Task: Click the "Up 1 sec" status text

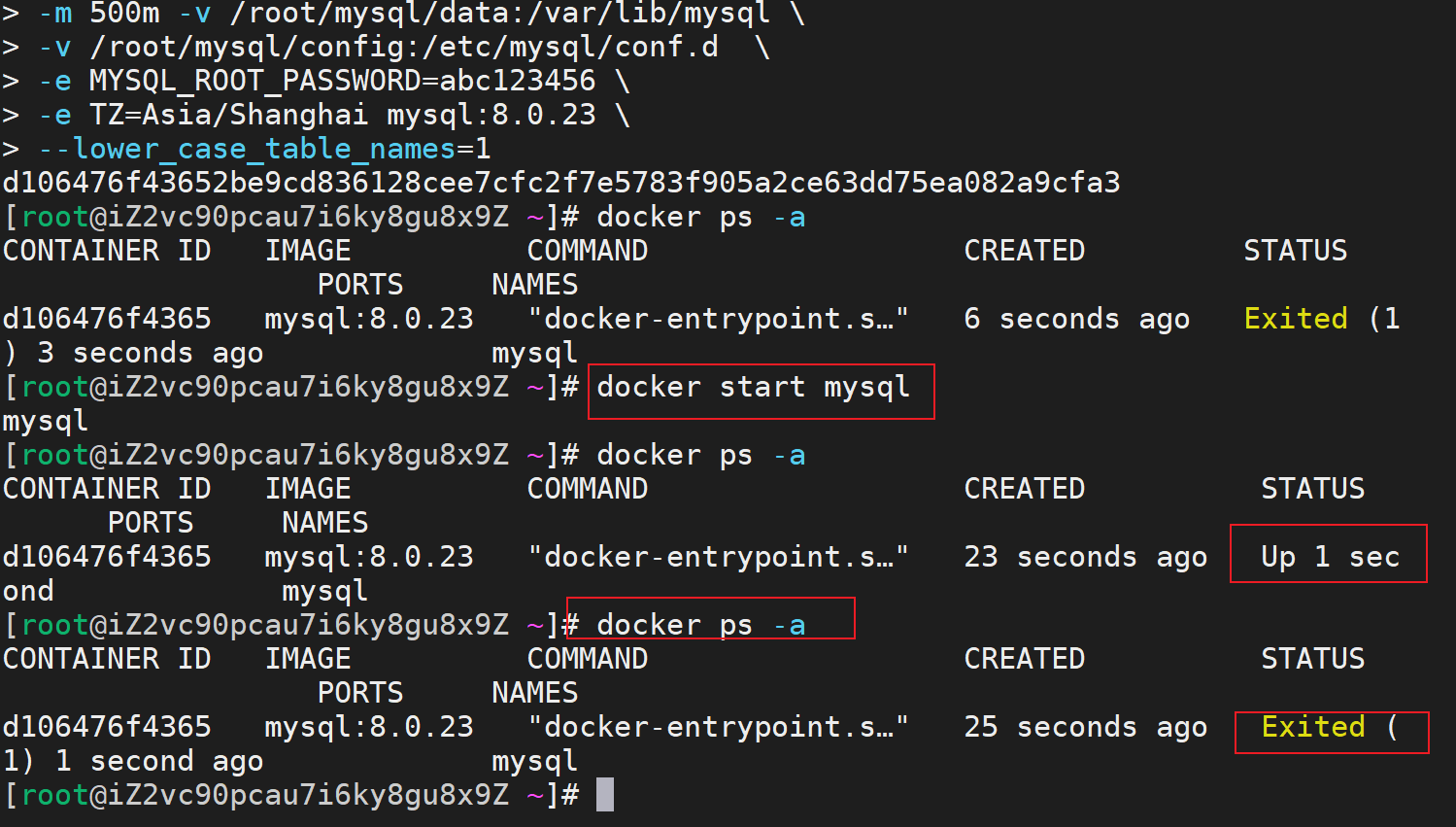Action: point(1329,557)
